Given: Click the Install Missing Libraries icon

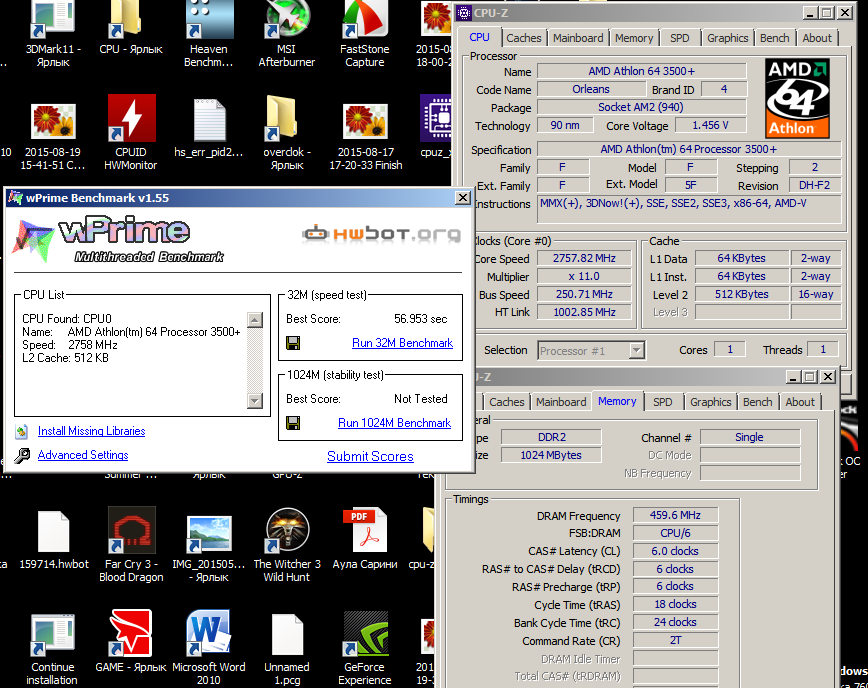Looking at the screenshot, I should click(22, 431).
